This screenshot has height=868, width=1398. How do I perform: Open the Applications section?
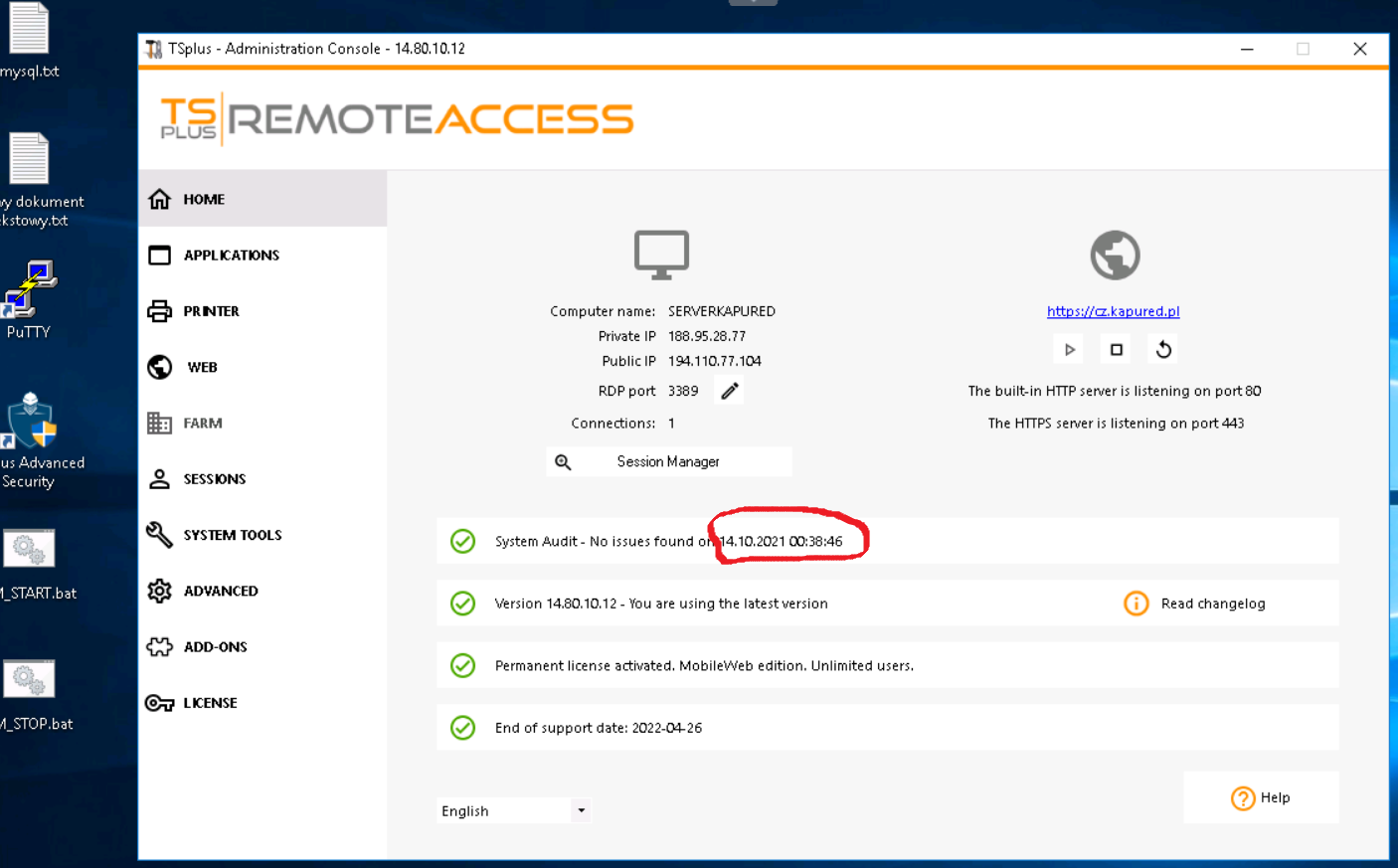(231, 256)
